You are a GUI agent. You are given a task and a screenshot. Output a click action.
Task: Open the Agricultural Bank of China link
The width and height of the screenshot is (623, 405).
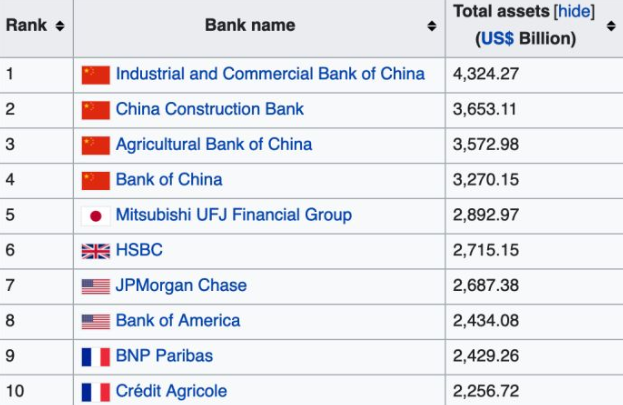click(213, 145)
